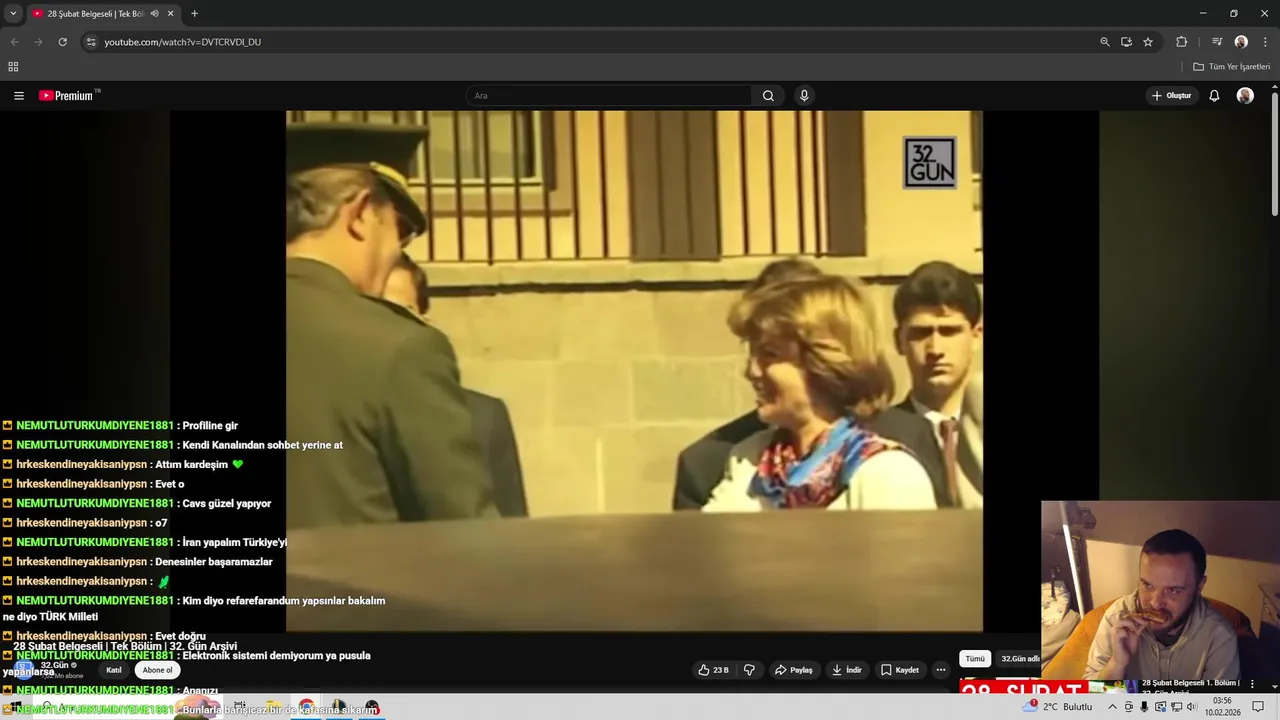This screenshot has width=1280, height=720.
Task: Select the Tümü filter chip
Action: pos(975,659)
